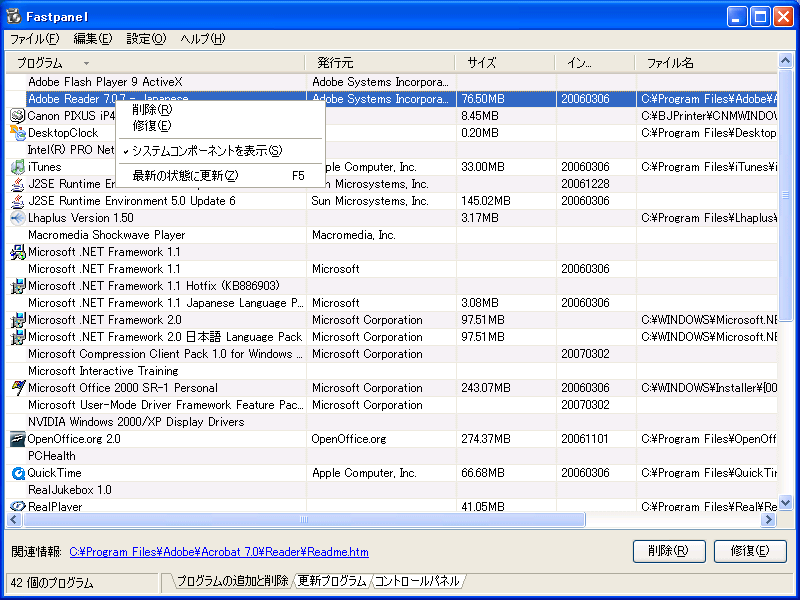
Task: Open the 設定(O) menu
Action: (146, 39)
